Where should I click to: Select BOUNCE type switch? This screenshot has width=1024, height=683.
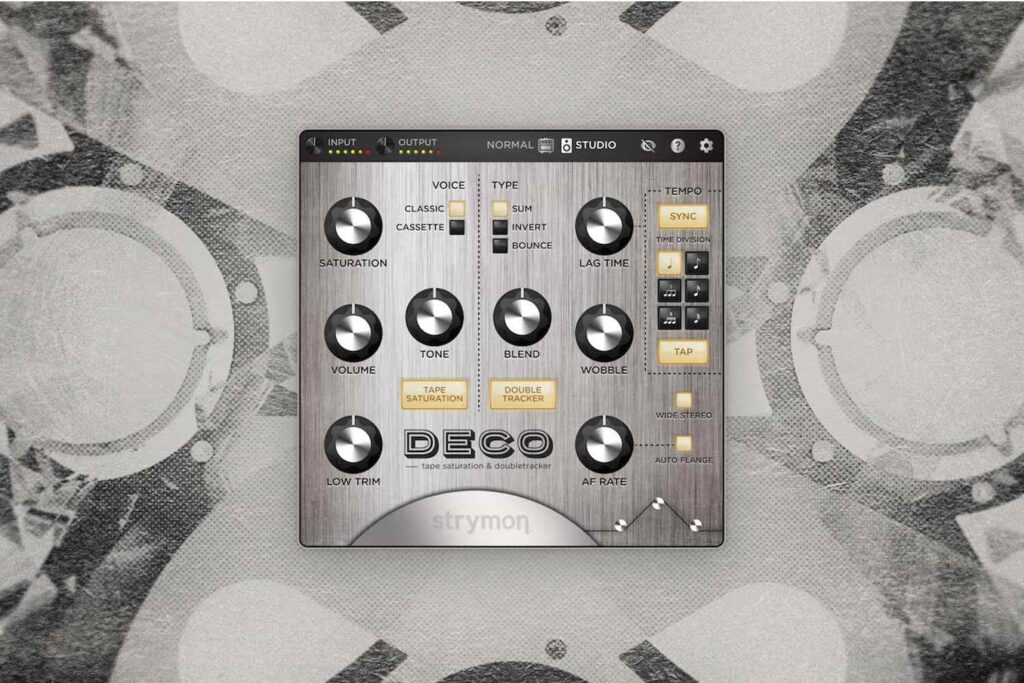tap(500, 246)
